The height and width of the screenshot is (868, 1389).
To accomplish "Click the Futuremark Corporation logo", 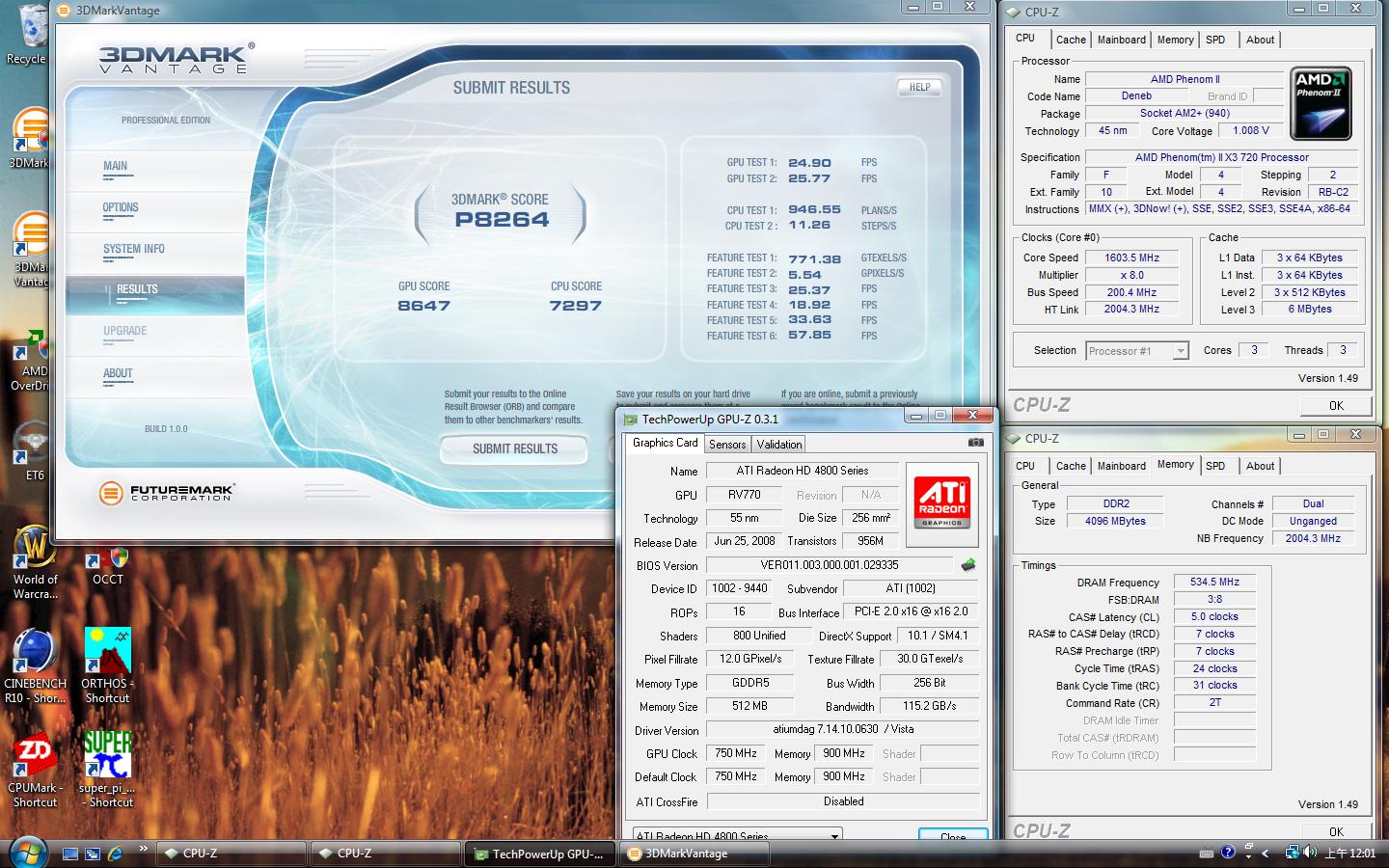I will (166, 493).
